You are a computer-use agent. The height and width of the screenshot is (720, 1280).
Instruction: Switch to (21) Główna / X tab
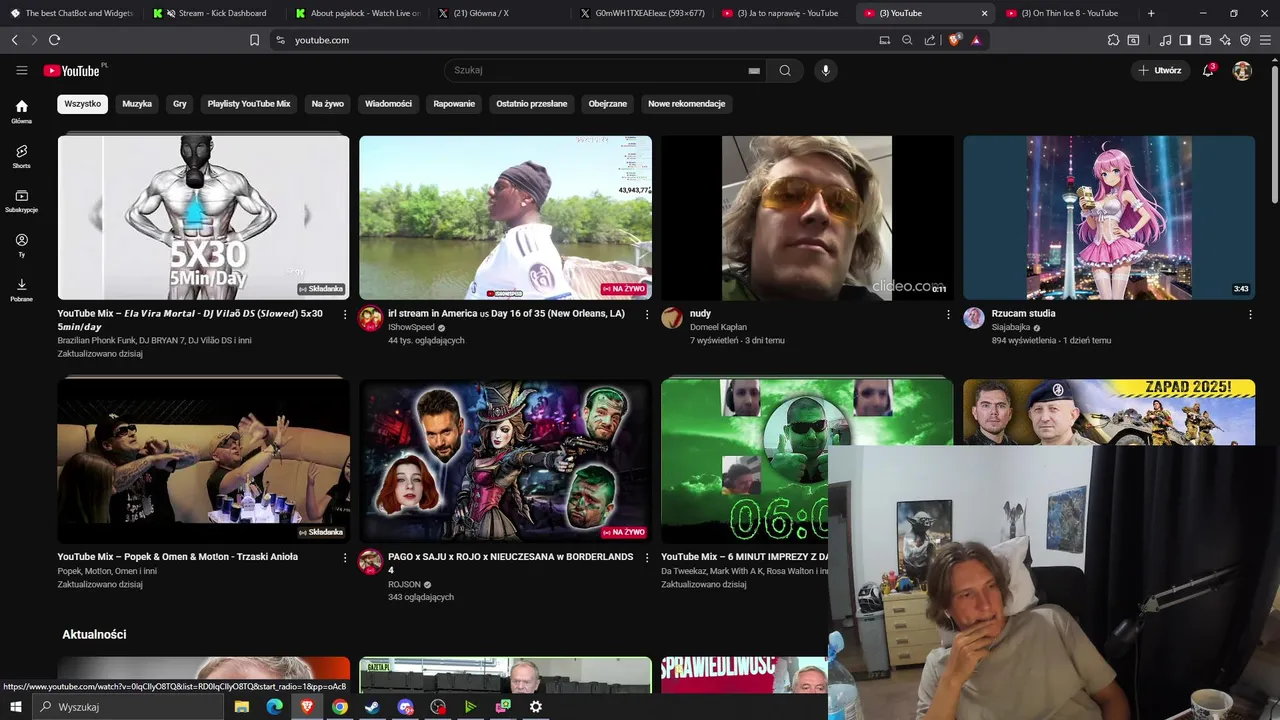pyautogui.click(x=498, y=13)
